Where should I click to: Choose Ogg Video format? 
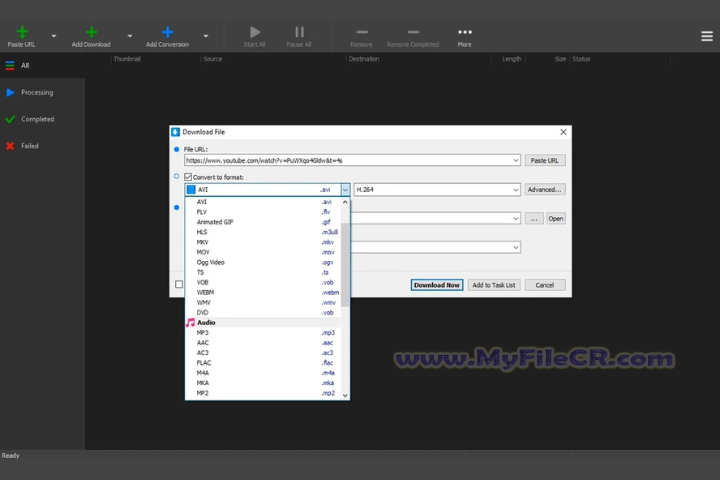(x=263, y=263)
